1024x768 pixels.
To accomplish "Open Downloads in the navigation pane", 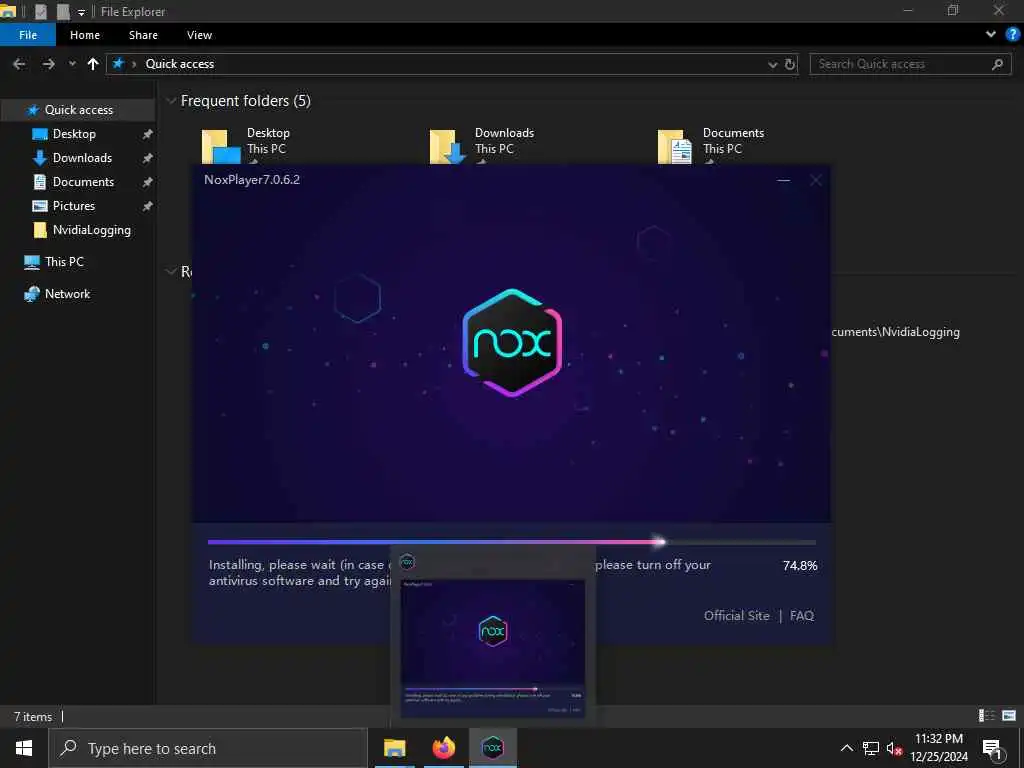I will point(82,158).
